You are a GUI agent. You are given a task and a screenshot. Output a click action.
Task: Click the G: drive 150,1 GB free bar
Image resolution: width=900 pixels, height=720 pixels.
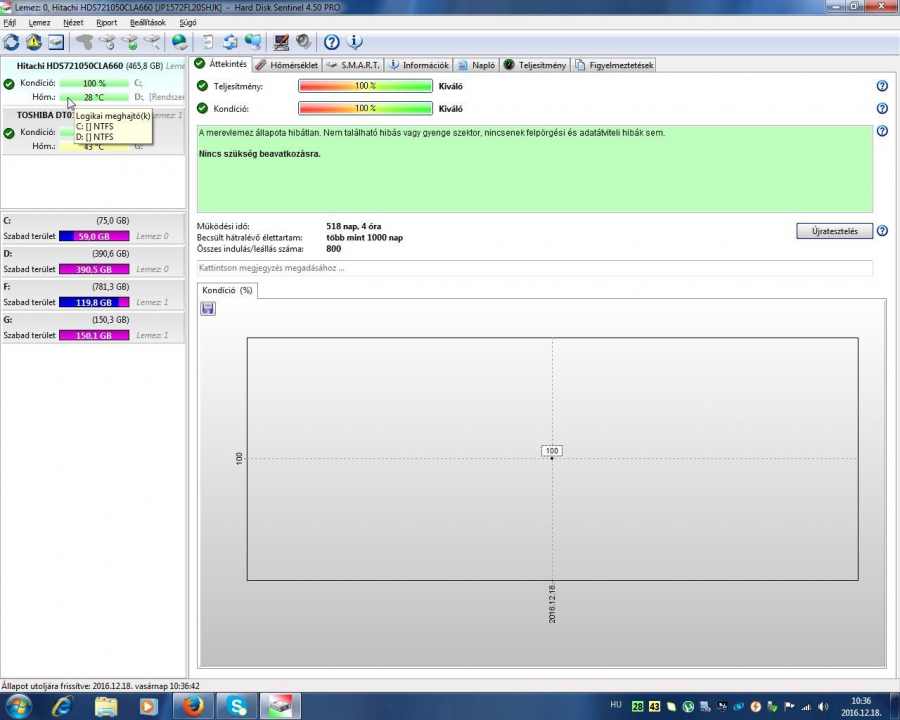[94, 335]
